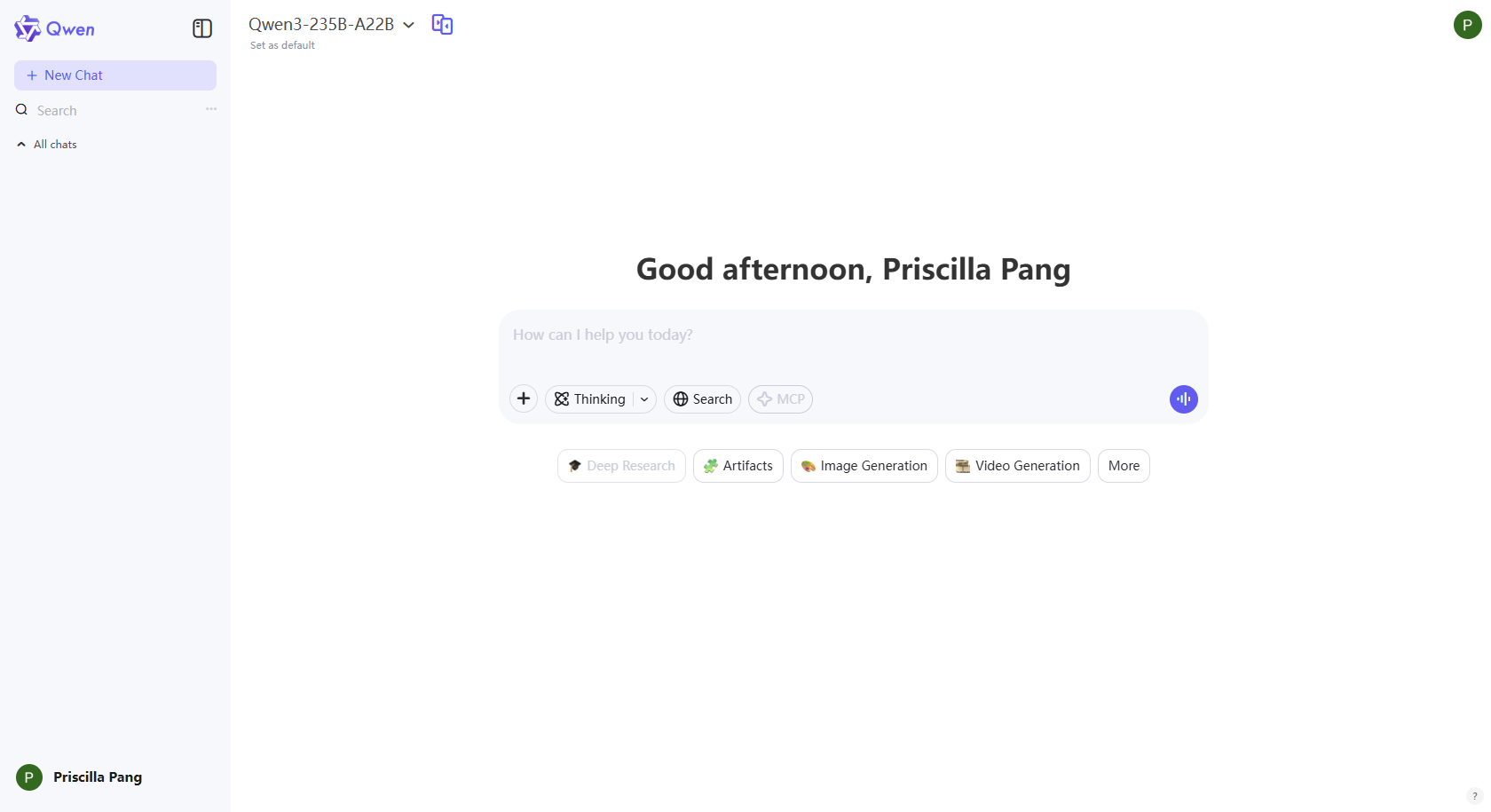This screenshot has height=812, width=1491.
Task: Expand the Thinking mode dropdown arrow
Action: pyautogui.click(x=644, y=399)
